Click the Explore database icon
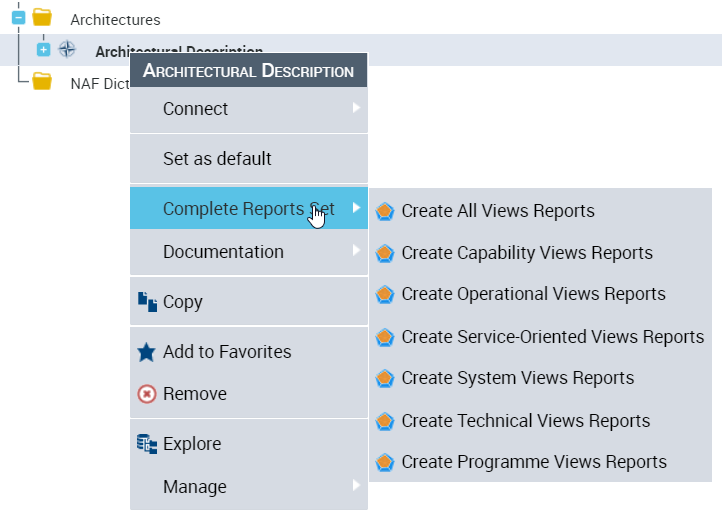 click(x=147, y=444)
